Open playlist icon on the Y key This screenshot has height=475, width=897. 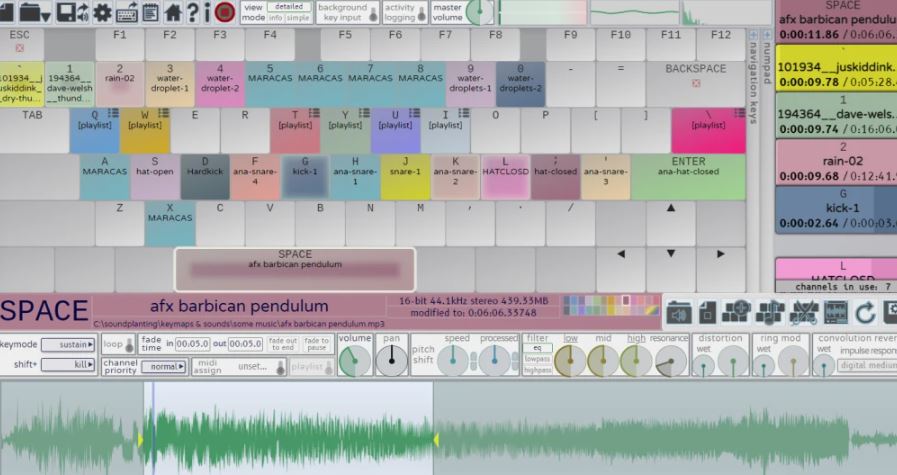(364, 113)
